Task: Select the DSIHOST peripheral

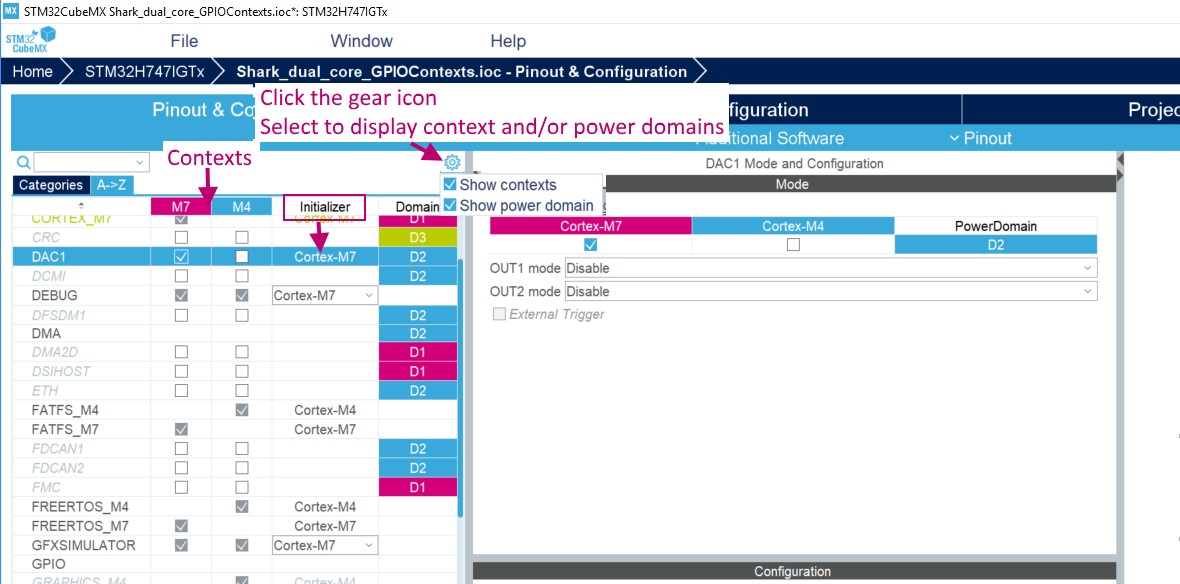Action: (x=60, y=372)
